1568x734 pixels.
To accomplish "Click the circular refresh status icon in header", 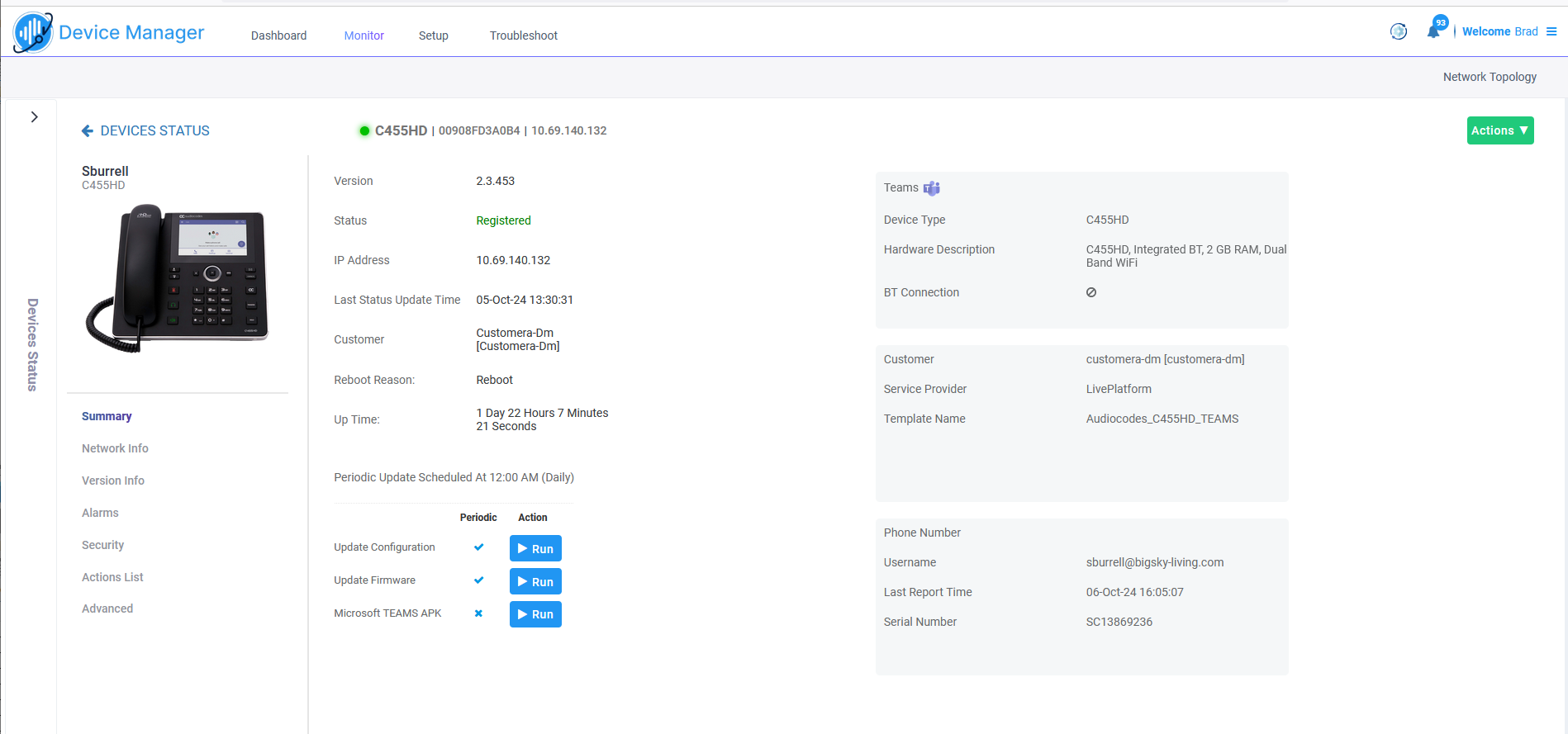I will tap(1399, 31).
